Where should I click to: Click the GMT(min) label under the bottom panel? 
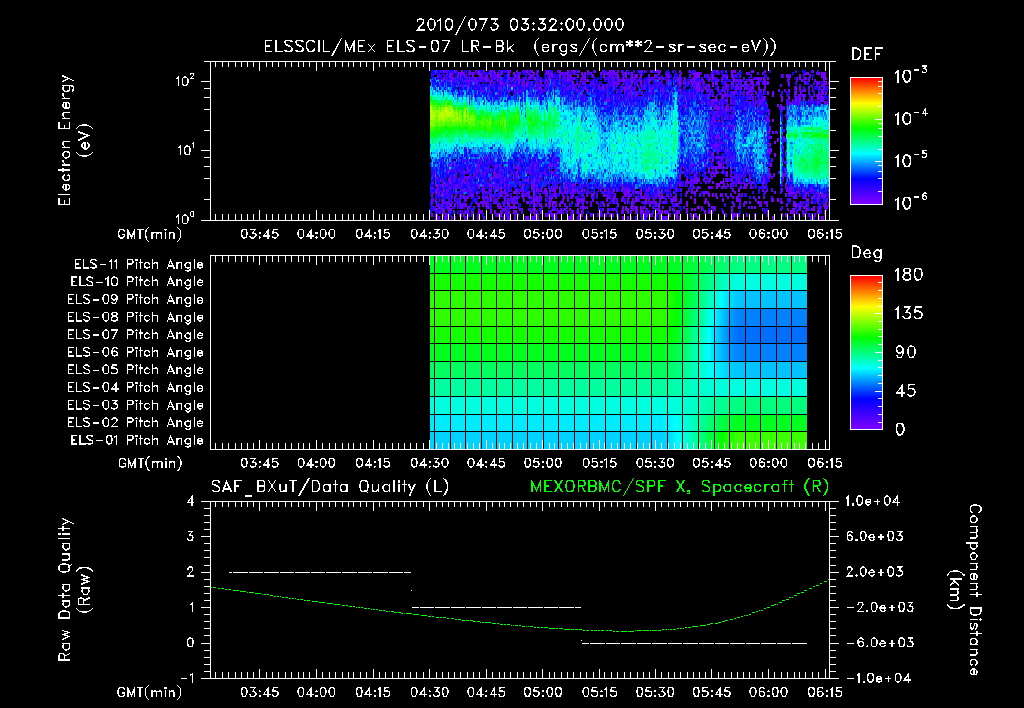coord(150,692)
